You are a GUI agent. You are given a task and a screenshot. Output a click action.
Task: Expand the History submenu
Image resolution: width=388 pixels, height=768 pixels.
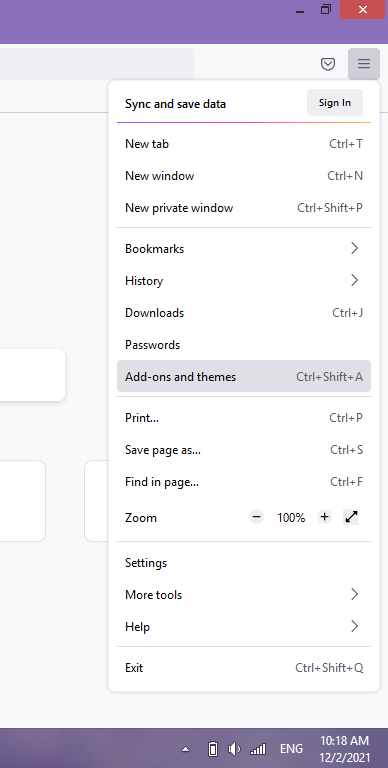244,281
